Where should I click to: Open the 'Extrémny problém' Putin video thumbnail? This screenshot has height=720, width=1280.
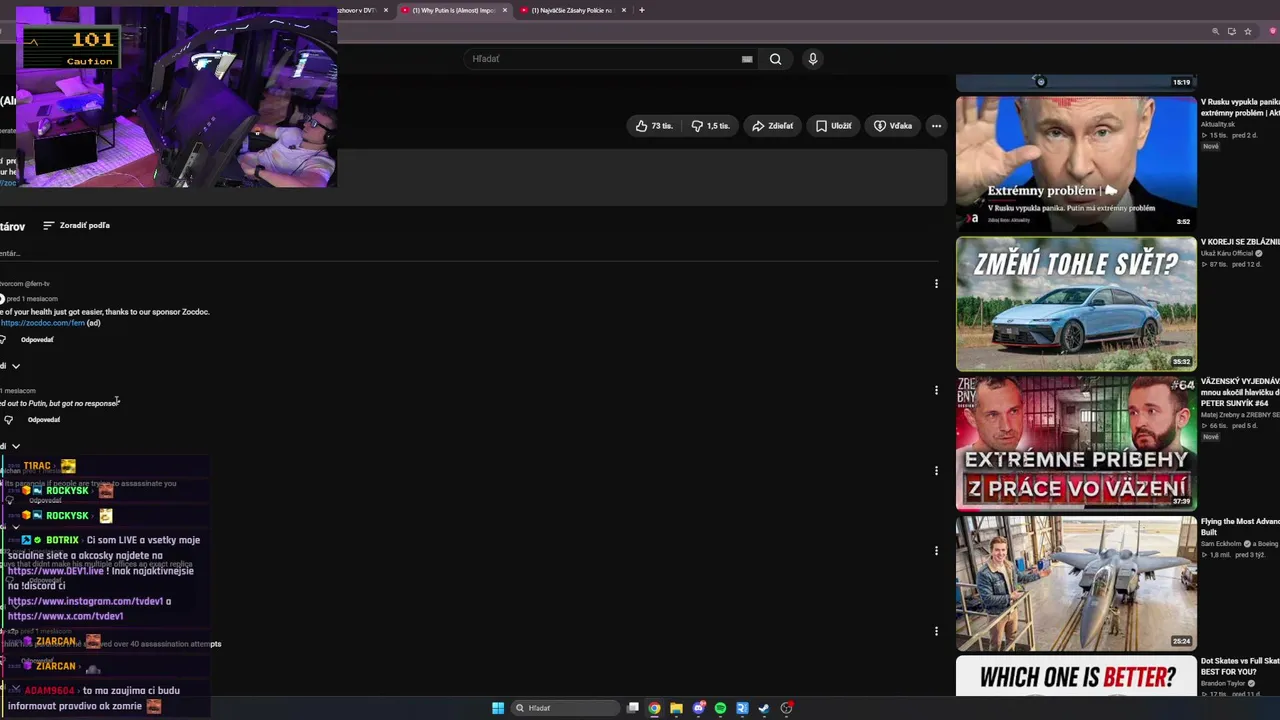tap(1076, 162)
